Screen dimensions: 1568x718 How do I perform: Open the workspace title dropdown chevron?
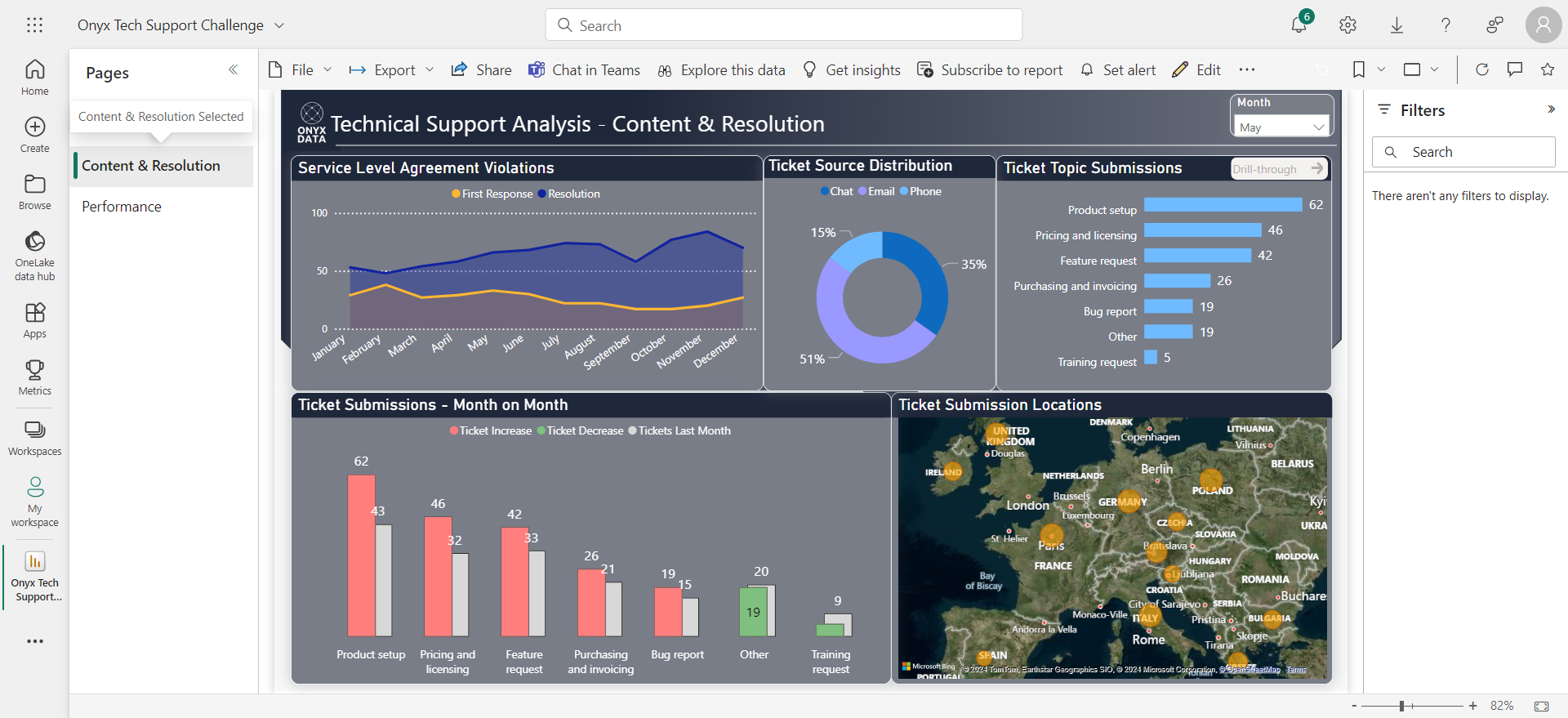tap(279, 25)
